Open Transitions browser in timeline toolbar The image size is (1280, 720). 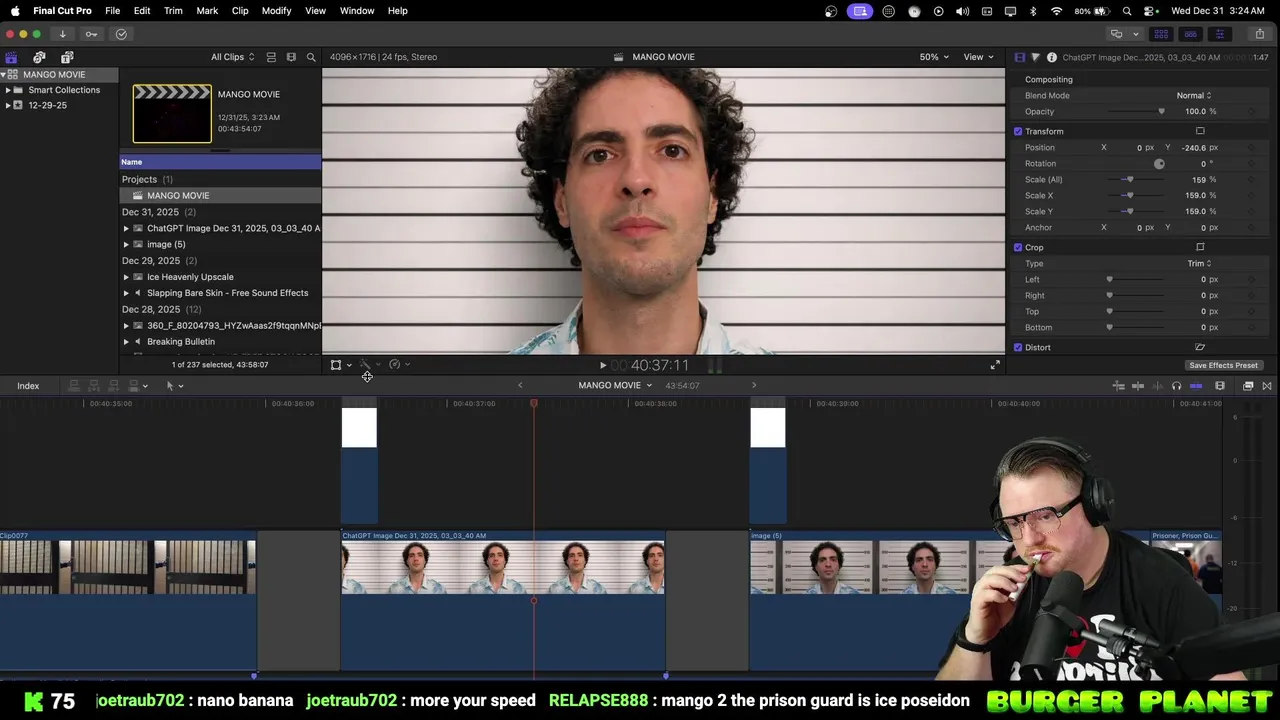tap(1267, 386)
